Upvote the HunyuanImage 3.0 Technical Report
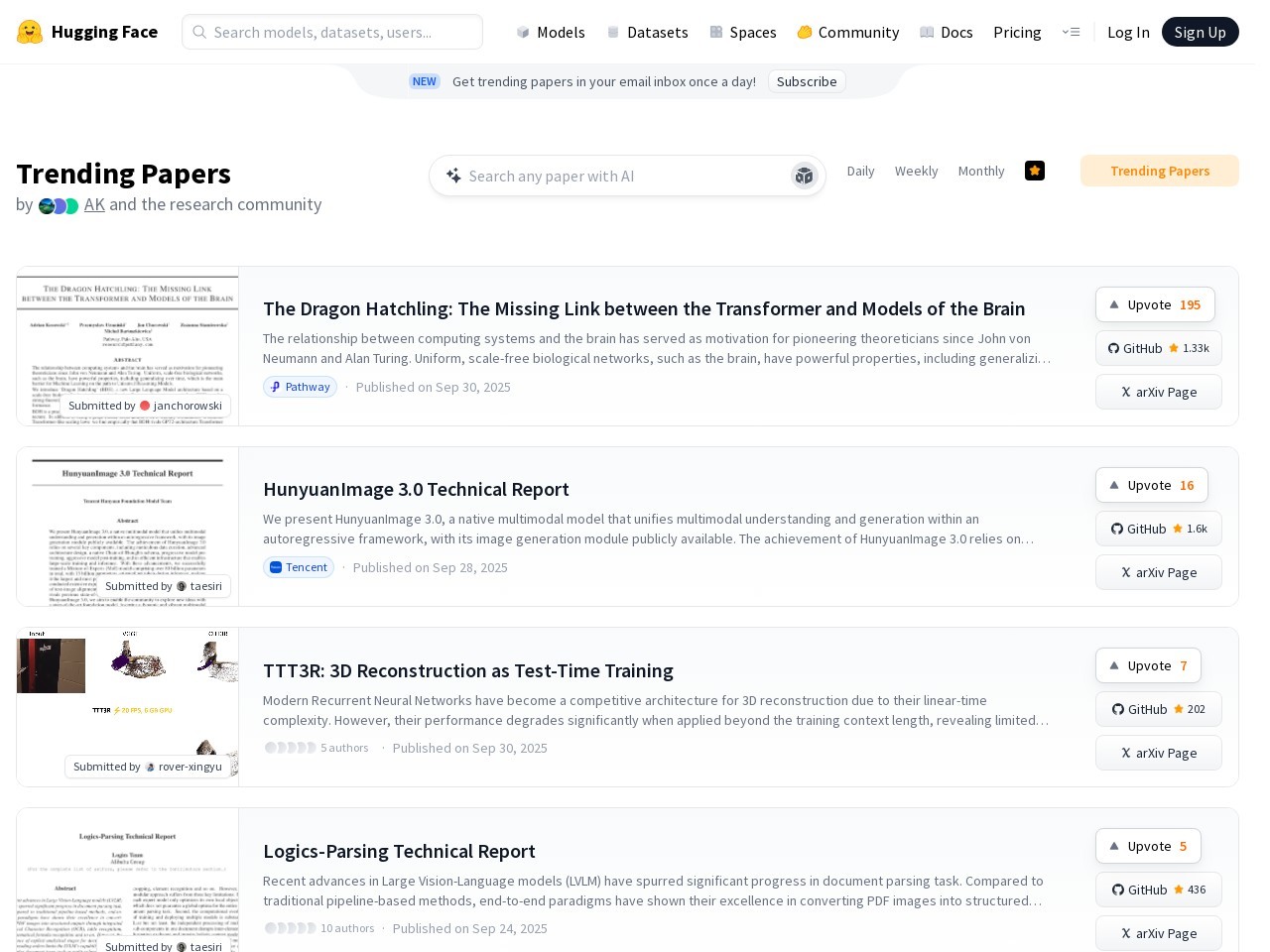The image size is (1270, 952). (1151, 485)
